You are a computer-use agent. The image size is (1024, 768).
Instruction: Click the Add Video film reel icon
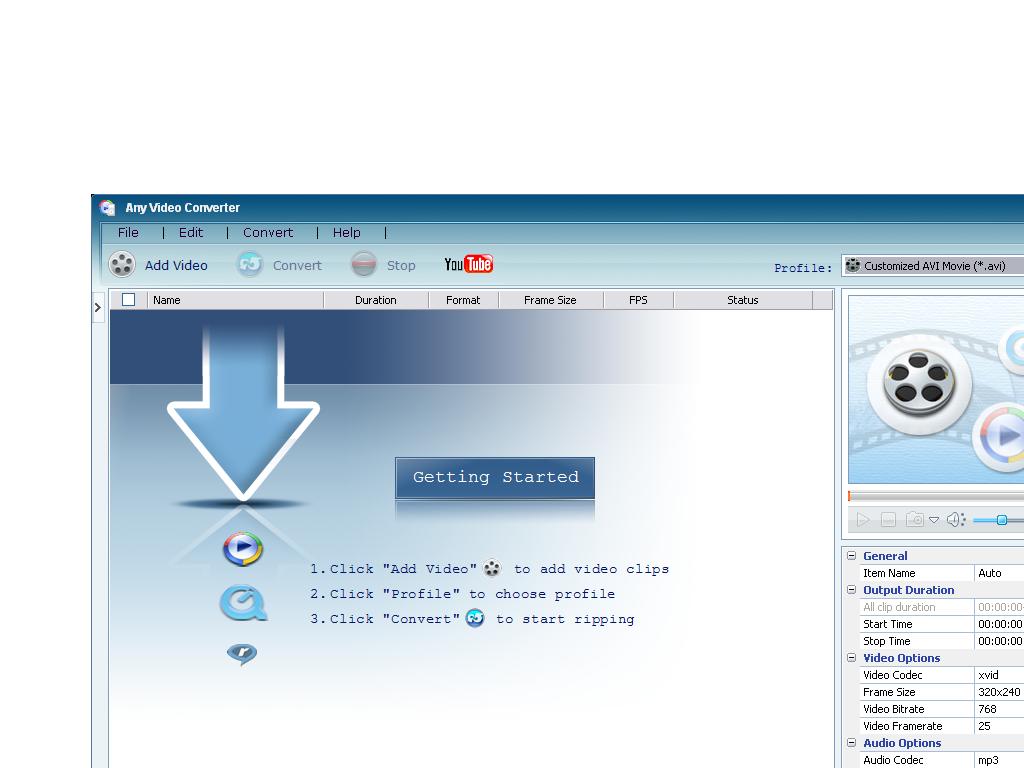pos(122,264)
